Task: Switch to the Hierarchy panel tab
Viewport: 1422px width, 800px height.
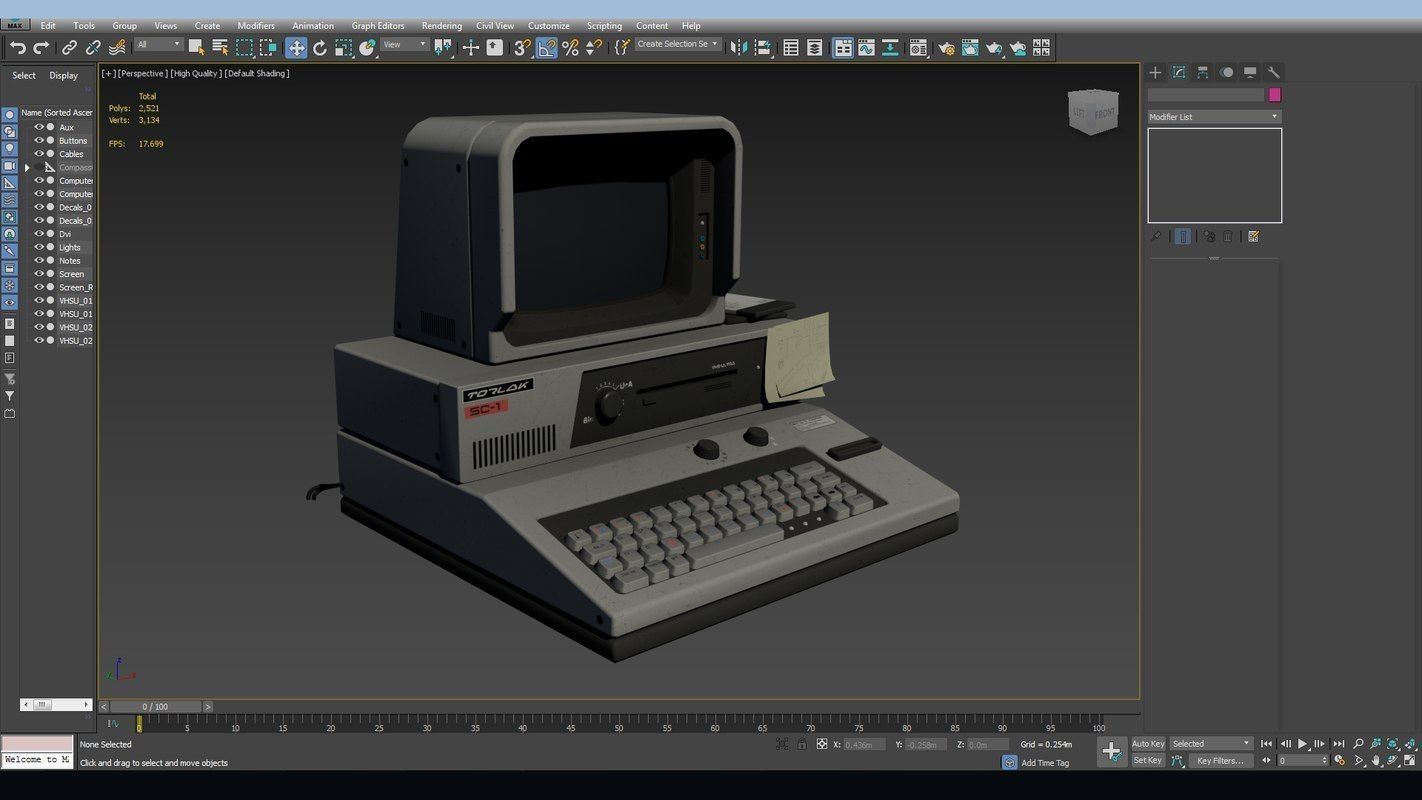Action: (1202, 72)
